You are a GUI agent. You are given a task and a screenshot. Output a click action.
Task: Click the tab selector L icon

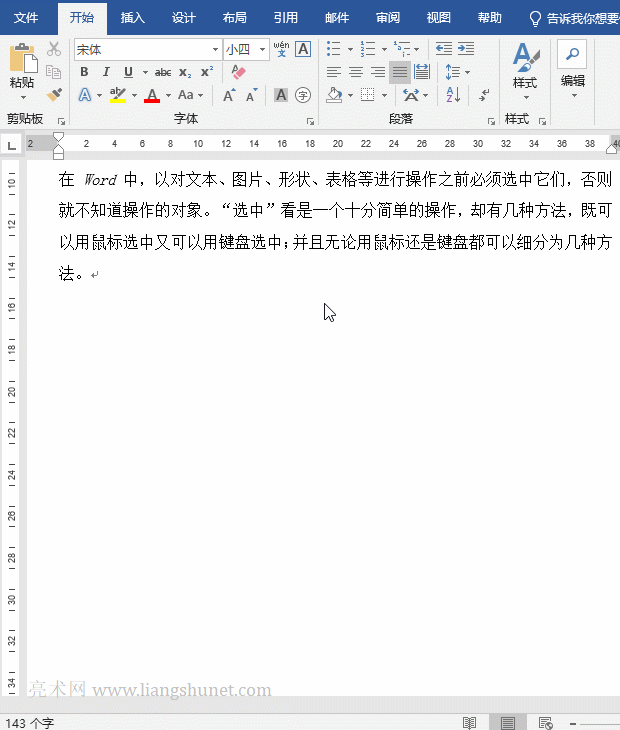pos(12,145)
